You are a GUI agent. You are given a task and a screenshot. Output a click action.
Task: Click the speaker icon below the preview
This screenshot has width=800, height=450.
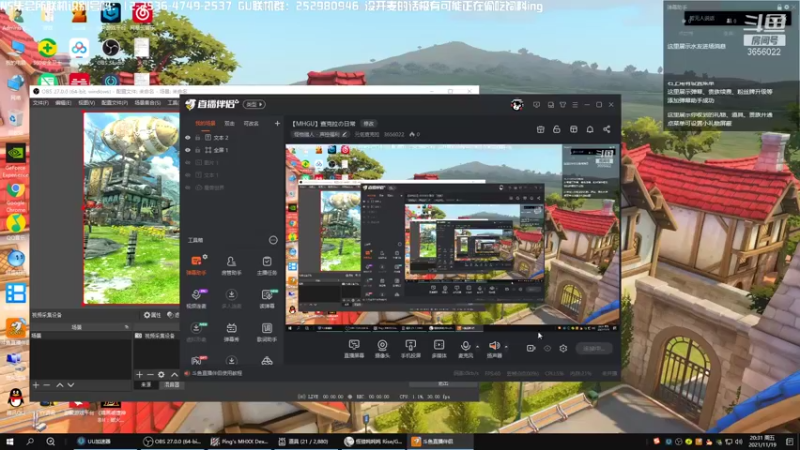tap(494, 348)
